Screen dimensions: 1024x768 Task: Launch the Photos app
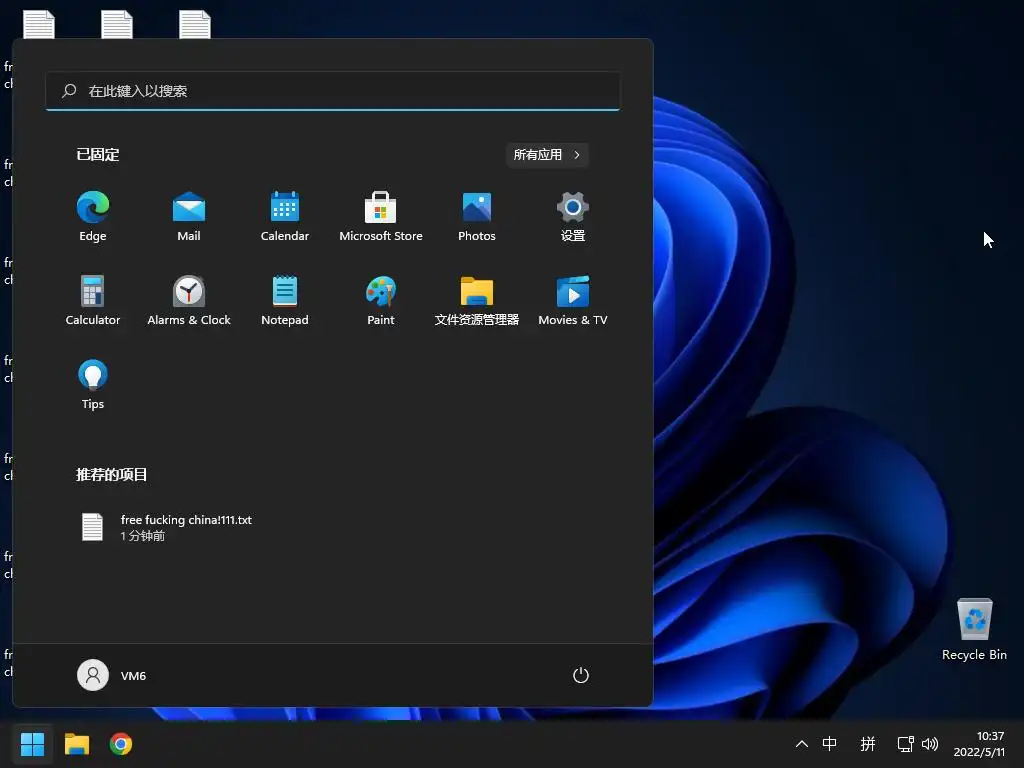[477, 216]
